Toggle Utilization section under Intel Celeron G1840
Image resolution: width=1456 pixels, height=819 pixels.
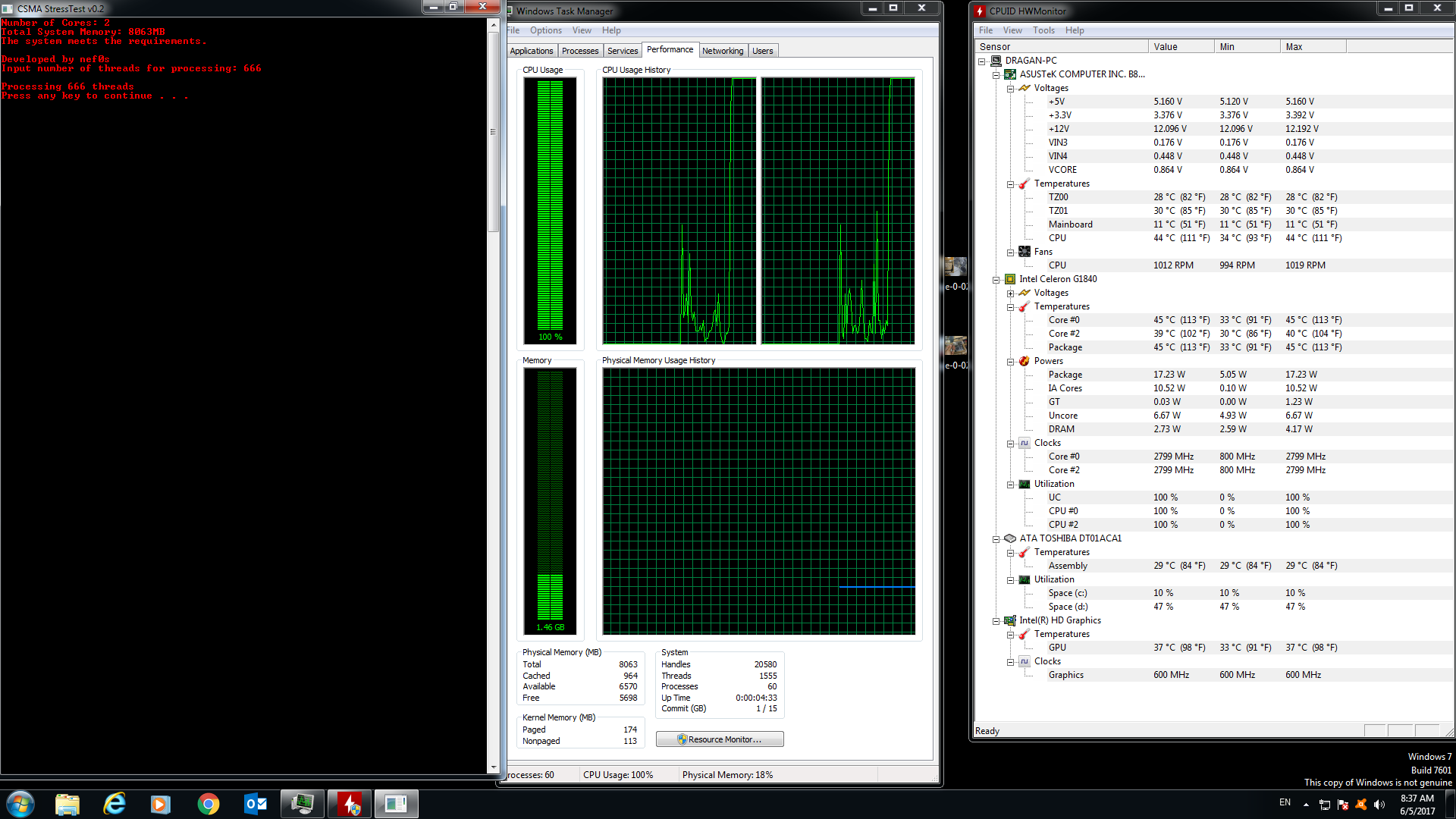tap(1010, 484)
